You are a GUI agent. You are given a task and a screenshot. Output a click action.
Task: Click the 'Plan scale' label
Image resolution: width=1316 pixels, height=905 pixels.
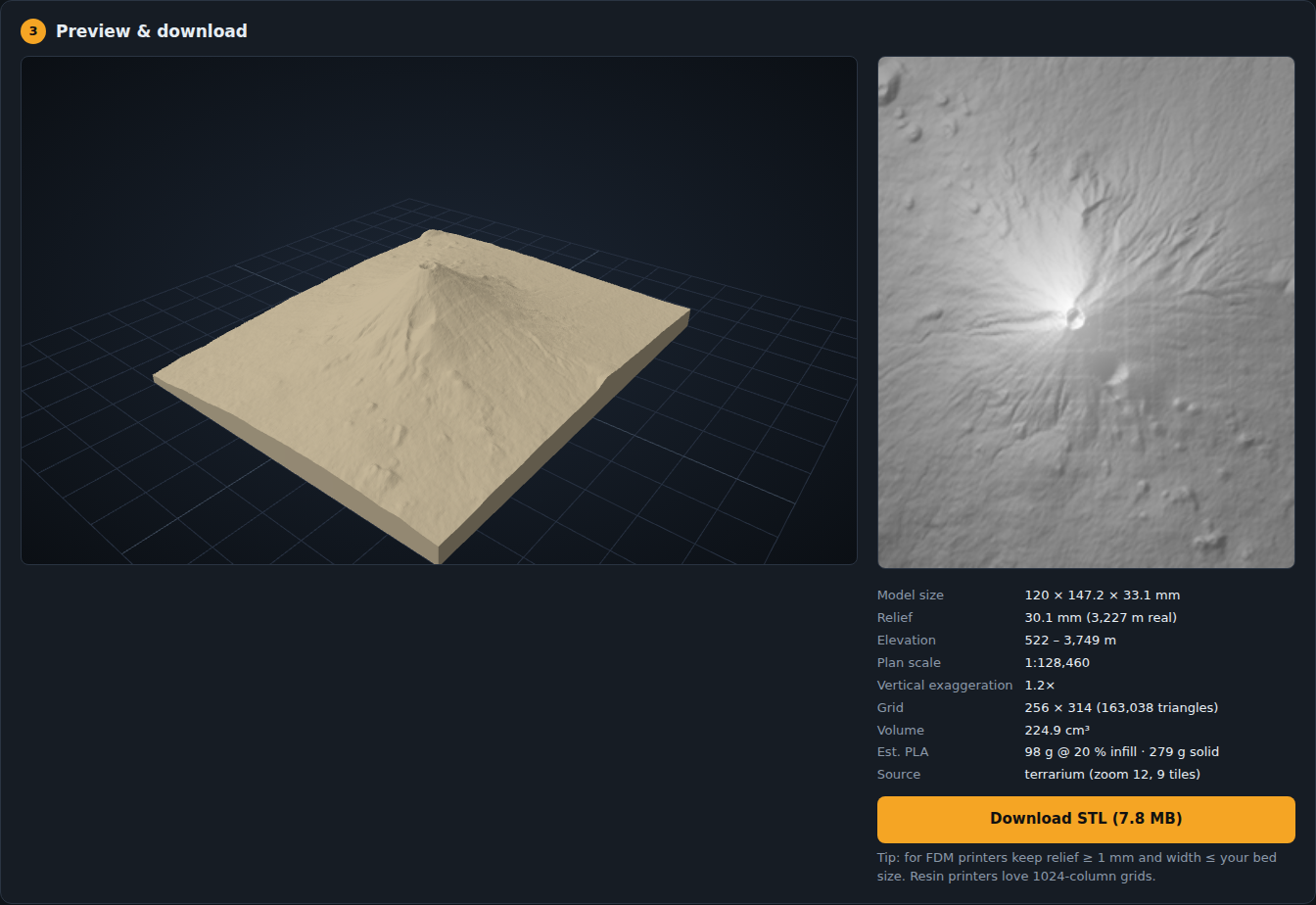tap(909, 663)
